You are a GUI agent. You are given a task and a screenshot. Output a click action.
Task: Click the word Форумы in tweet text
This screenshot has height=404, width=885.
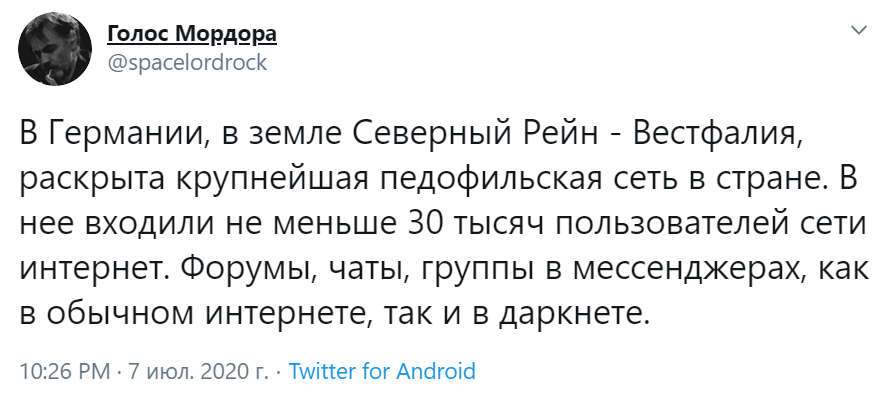tap(246, 270)
